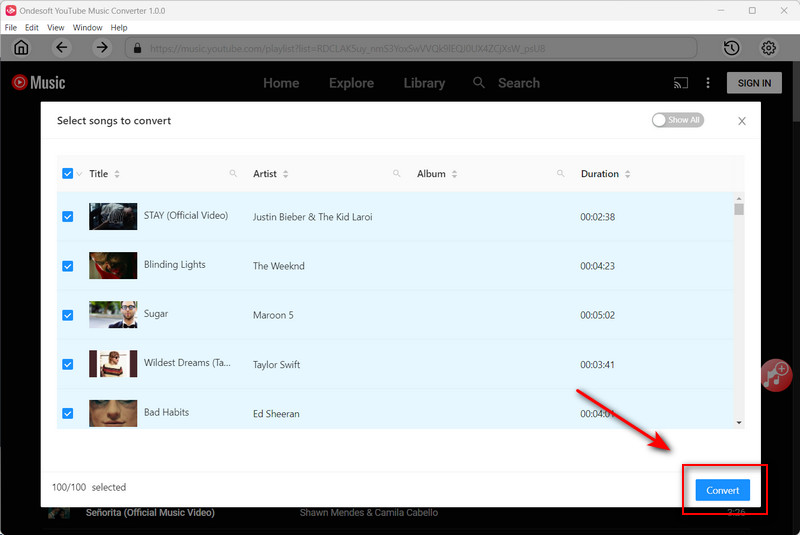Click the song list scrollbar thumb

[739, 209]
